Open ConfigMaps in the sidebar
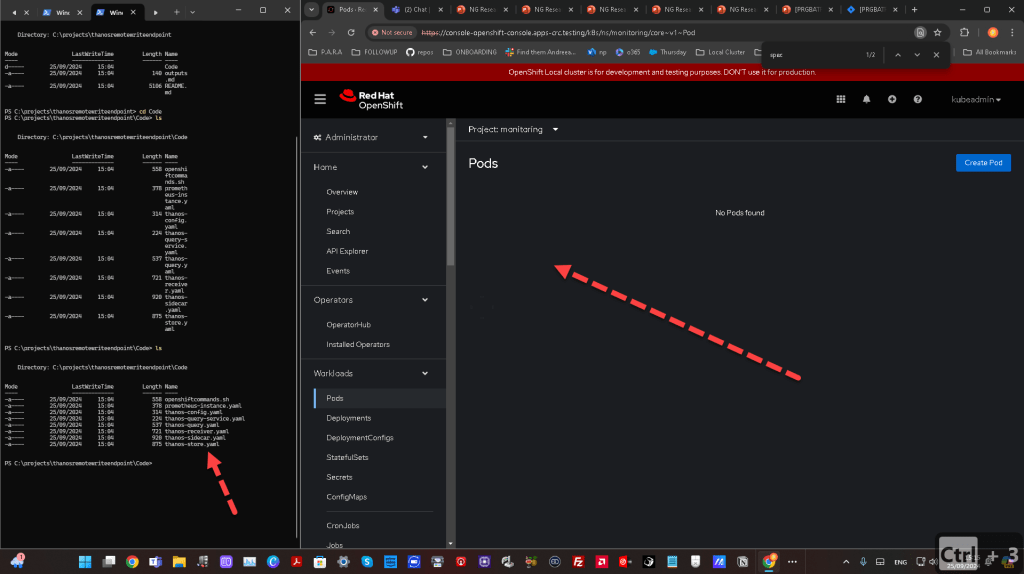The height and width of the screenshot is (574, 1024). point(347,497)
